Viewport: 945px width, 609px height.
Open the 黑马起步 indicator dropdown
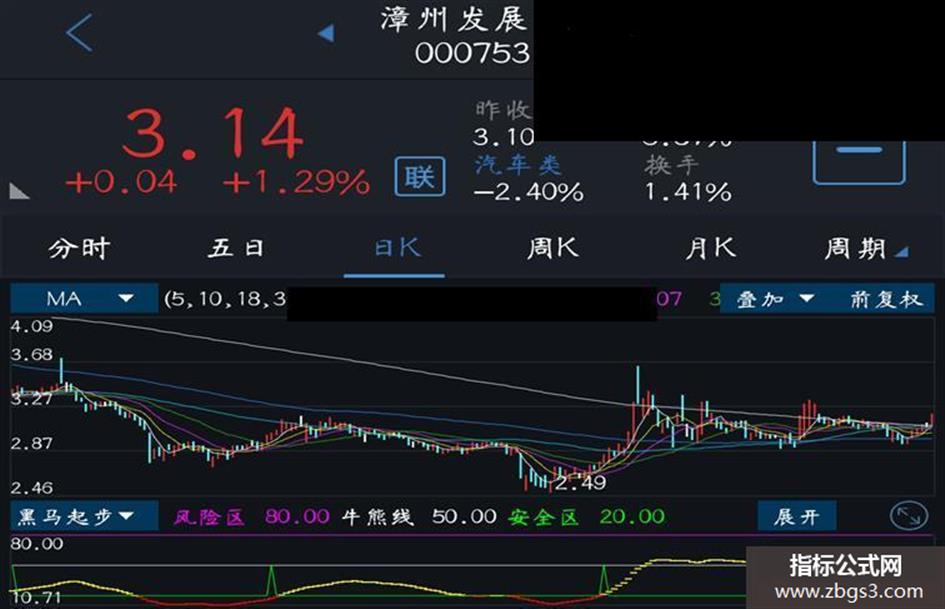click(x=84, y=516)
